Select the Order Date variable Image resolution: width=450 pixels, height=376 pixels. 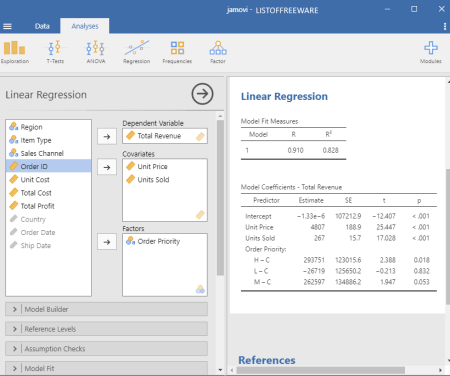48,232
